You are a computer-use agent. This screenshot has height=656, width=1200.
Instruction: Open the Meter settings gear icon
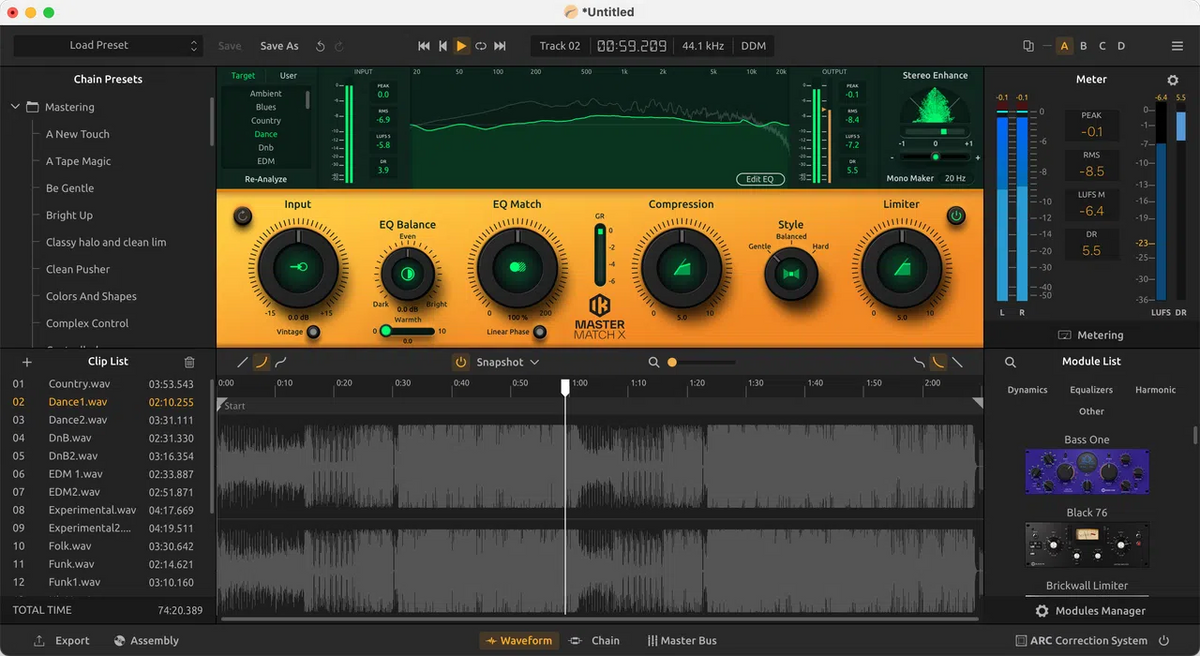[x=1172, y=79]
